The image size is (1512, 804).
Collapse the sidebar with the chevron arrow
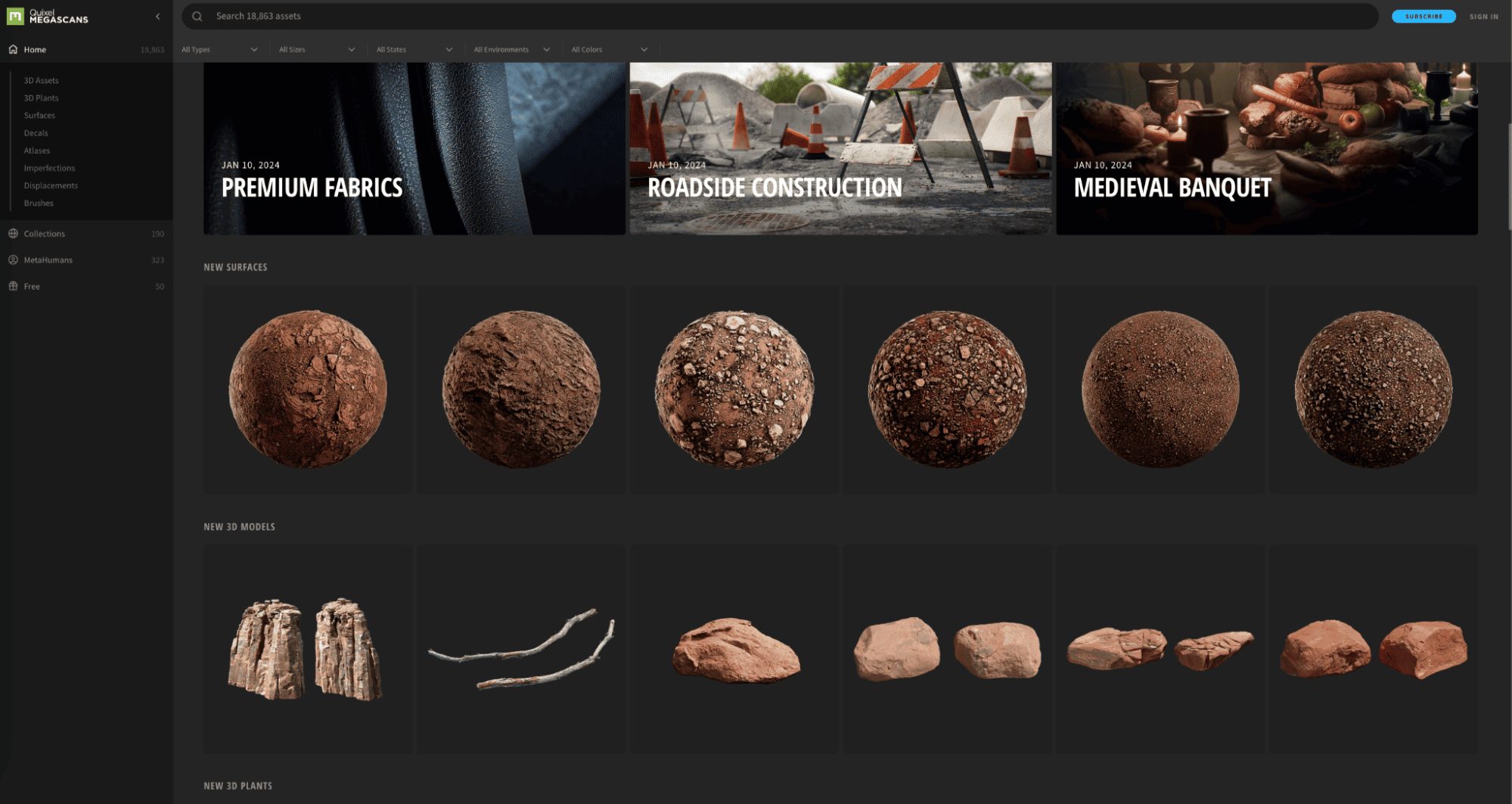click(157, 16)
